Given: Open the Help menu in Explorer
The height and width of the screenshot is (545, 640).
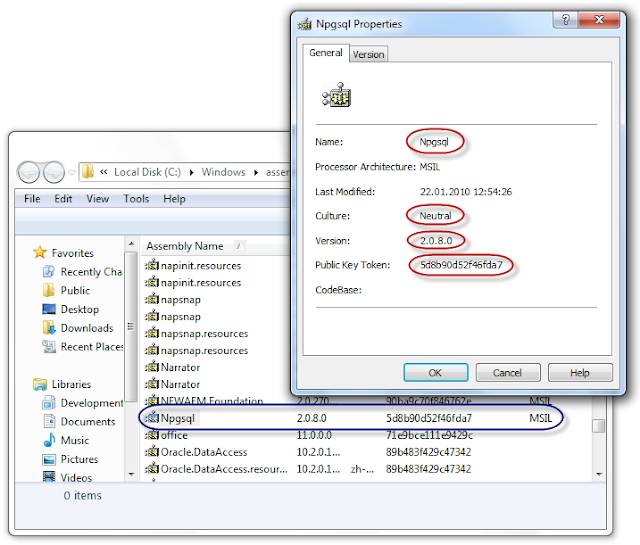Looking at the screenshot, I should pyautogui.click(x=174, y=199).
